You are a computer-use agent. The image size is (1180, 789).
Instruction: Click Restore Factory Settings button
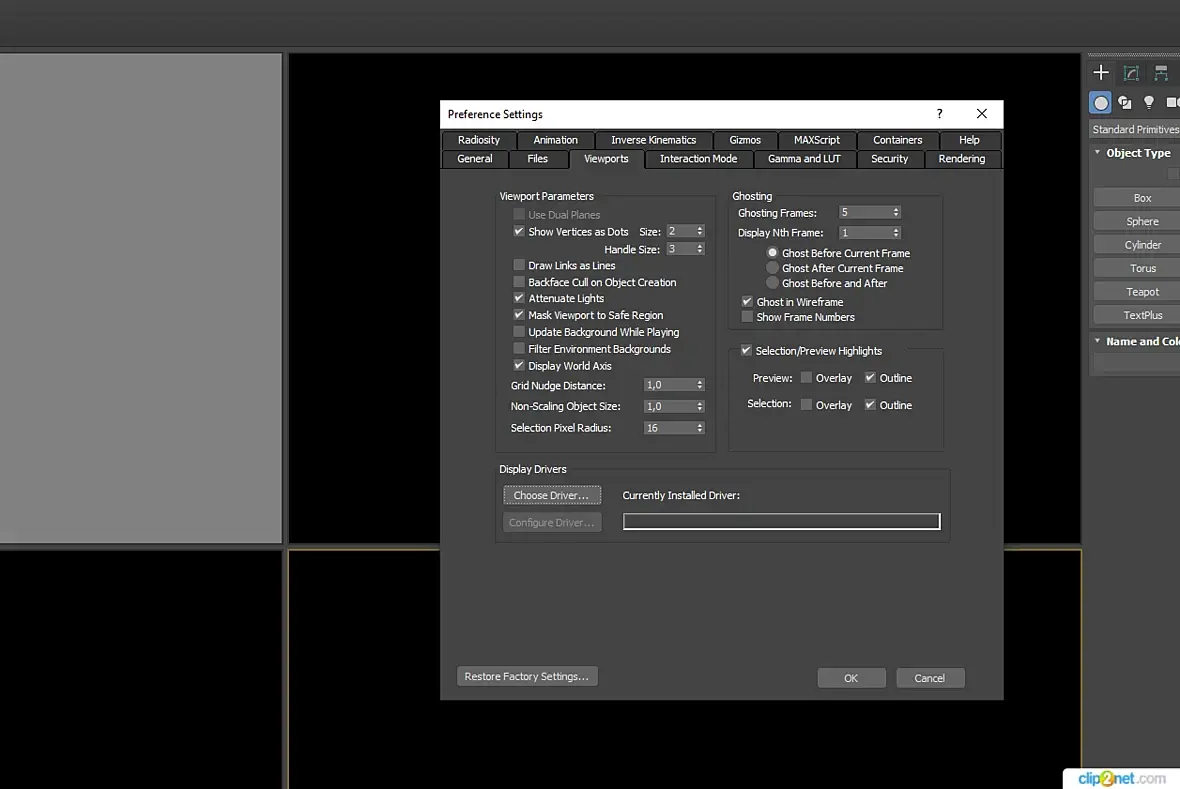pos(527,676)
